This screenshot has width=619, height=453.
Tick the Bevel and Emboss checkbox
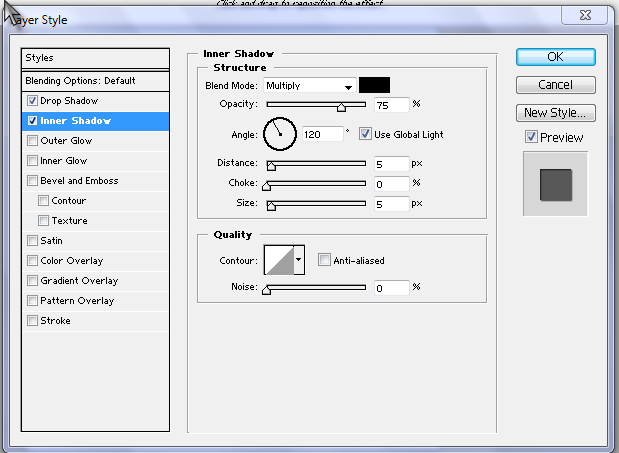(x=32, y=181)
